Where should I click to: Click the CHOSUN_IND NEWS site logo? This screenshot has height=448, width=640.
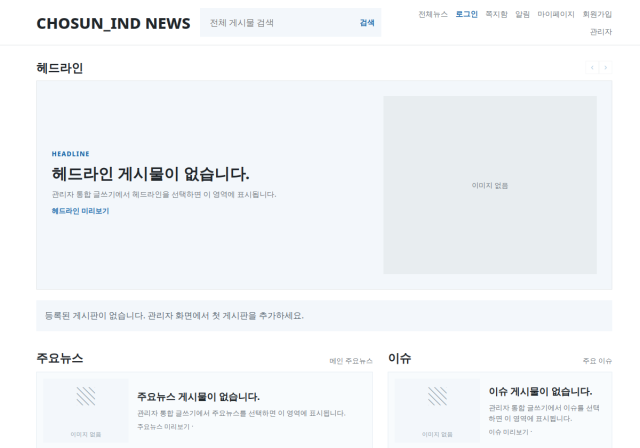click(113, 24)
